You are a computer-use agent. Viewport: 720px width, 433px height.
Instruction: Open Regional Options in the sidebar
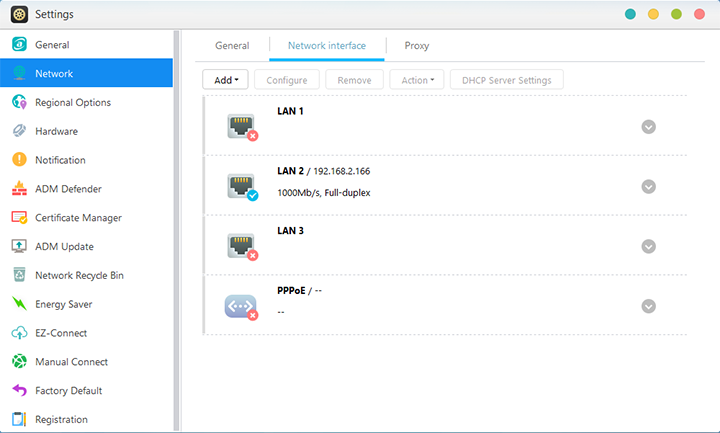tap(73, 103)
